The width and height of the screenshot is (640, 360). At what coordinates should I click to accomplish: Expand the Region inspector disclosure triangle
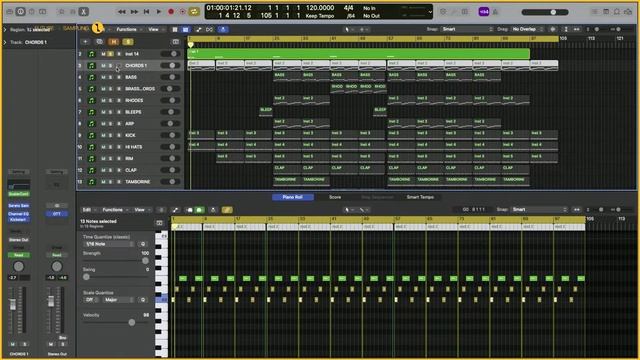(5, 29)
